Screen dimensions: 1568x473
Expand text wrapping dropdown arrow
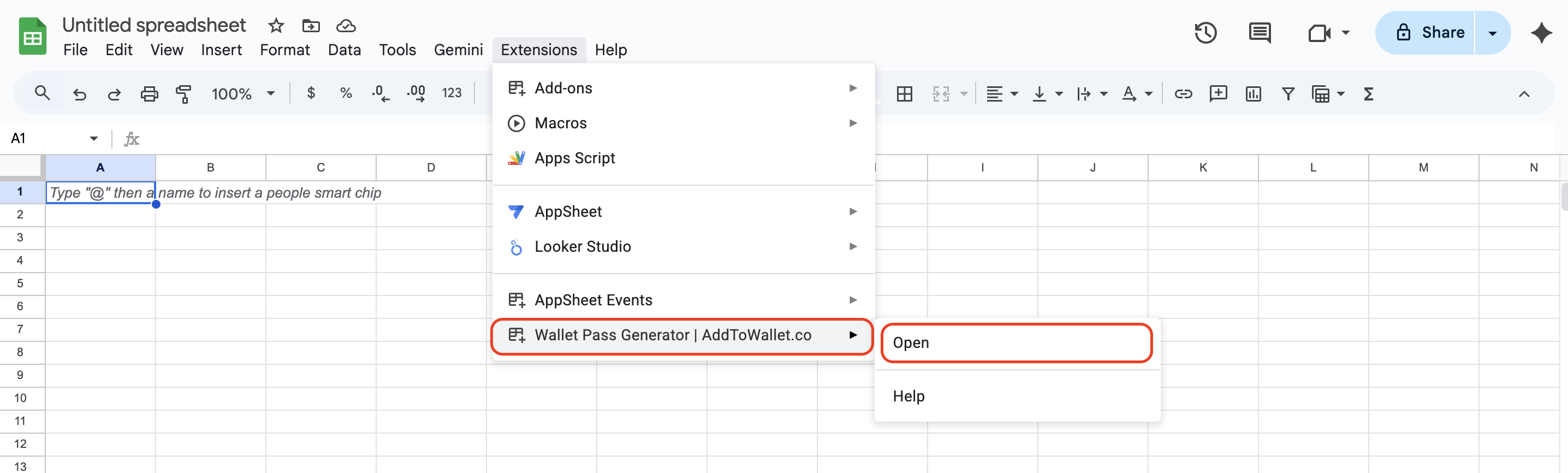[x=1103, y=94]
